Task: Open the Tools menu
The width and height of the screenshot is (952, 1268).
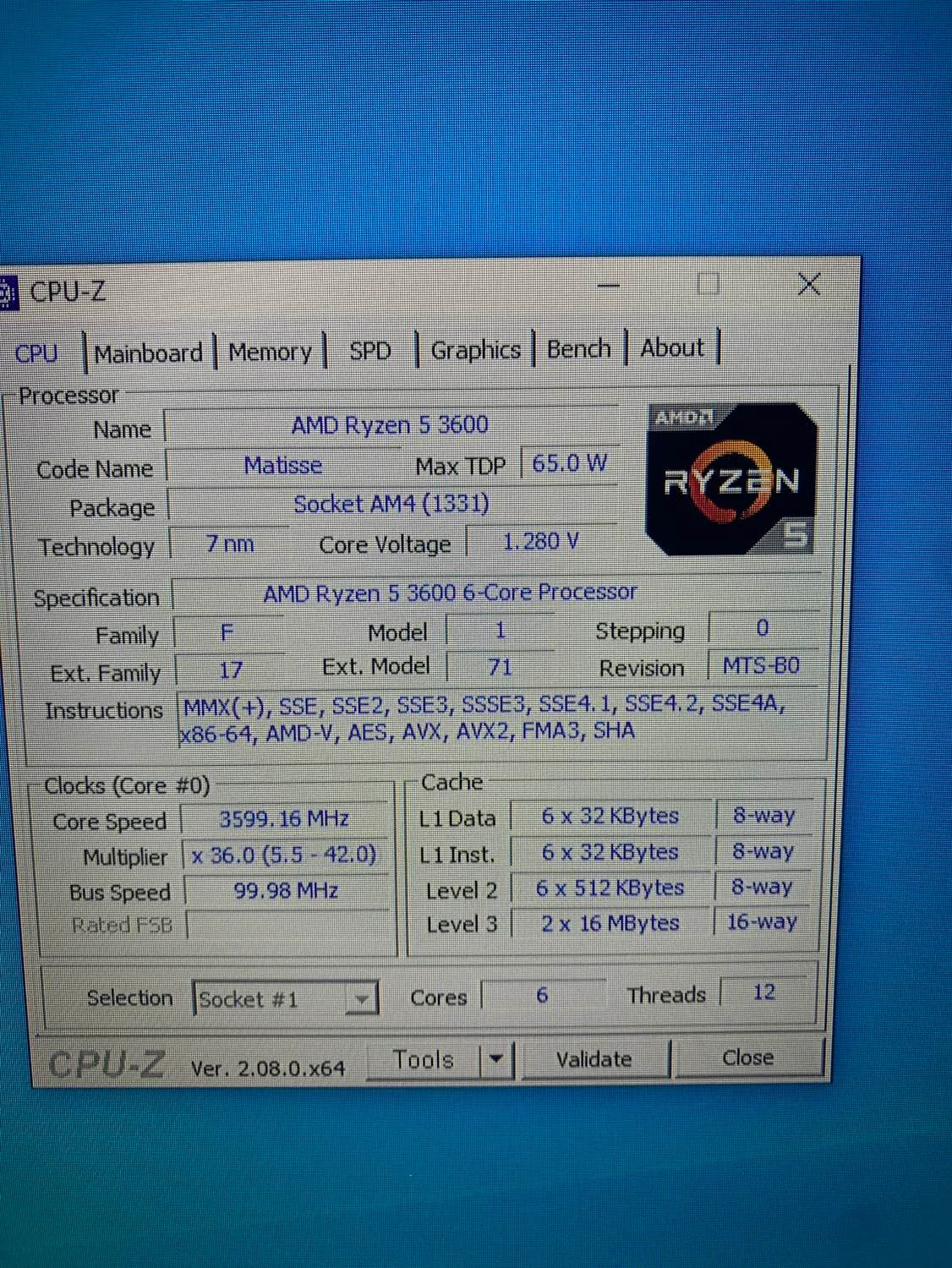Action: pos(425,1059)
